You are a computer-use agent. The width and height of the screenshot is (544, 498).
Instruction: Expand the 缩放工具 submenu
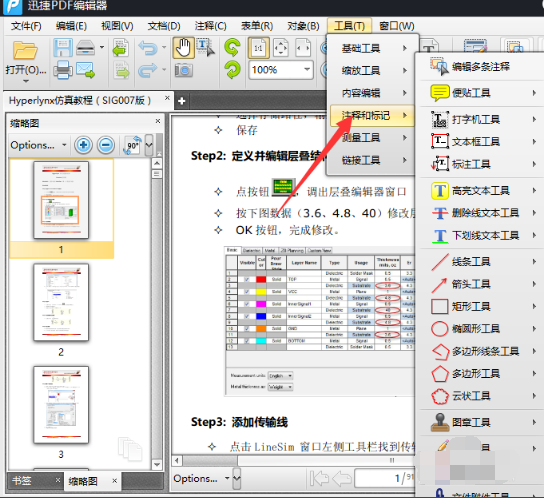click(x=372, y=71)
